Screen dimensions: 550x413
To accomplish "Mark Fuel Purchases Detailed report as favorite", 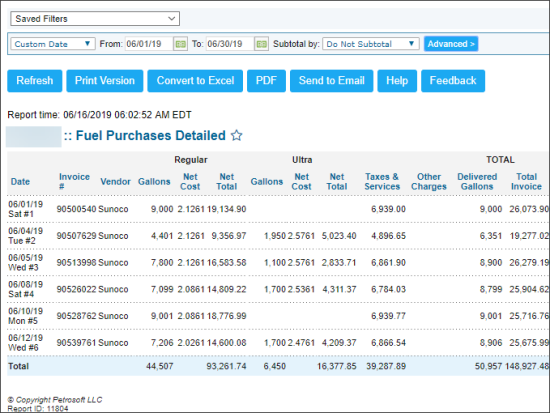I will pyautogui.click(x=236, y=135).
